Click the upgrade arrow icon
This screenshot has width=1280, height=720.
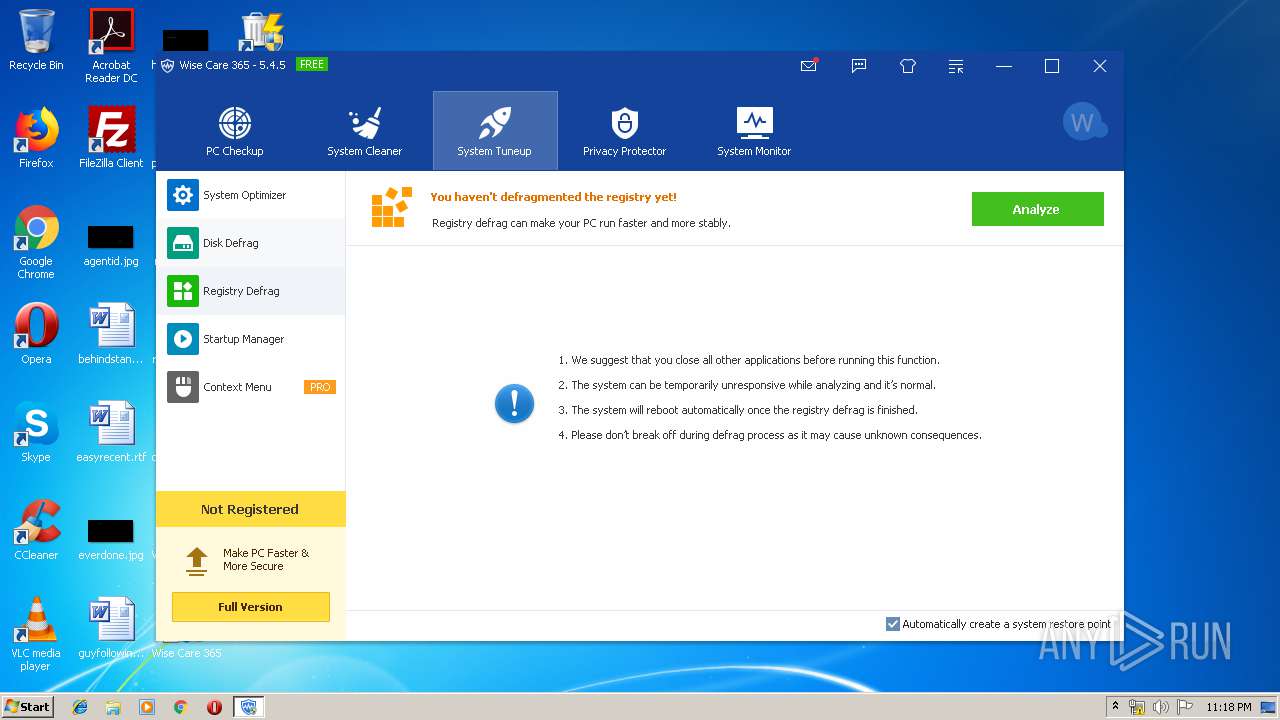[197, 560]
